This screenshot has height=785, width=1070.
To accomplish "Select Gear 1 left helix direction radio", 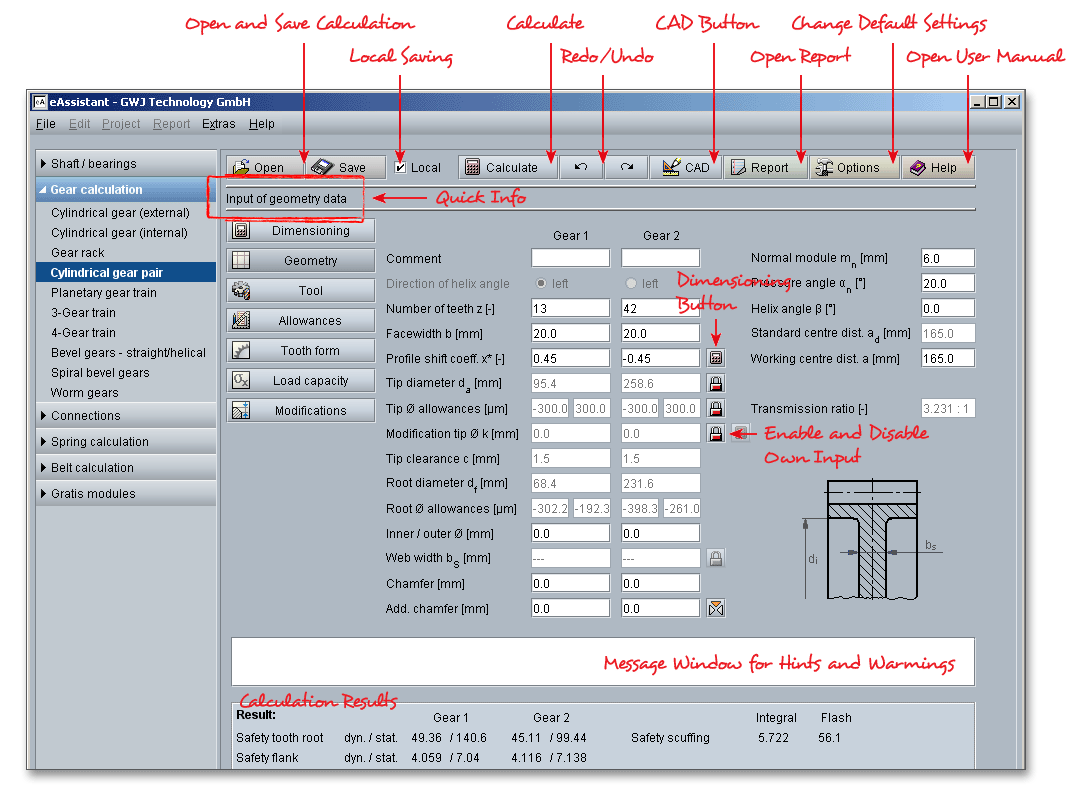I will pyautogui.click(x=543, y=283).
